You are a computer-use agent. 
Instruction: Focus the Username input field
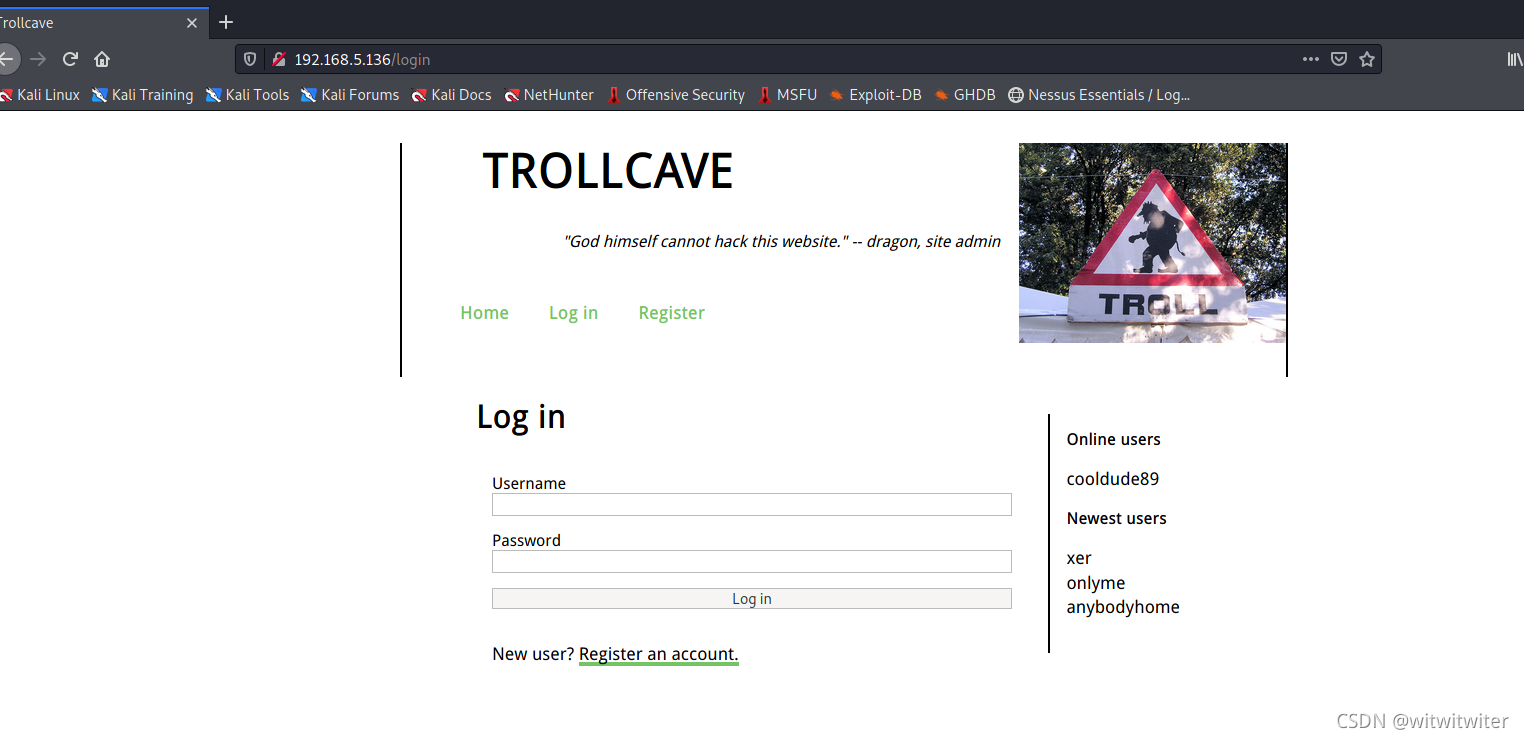point(752,504)
